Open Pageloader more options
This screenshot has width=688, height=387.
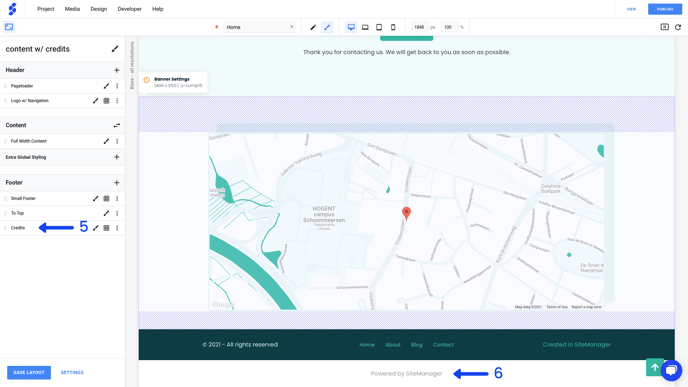pyautogui.click(x=117, y=86)
